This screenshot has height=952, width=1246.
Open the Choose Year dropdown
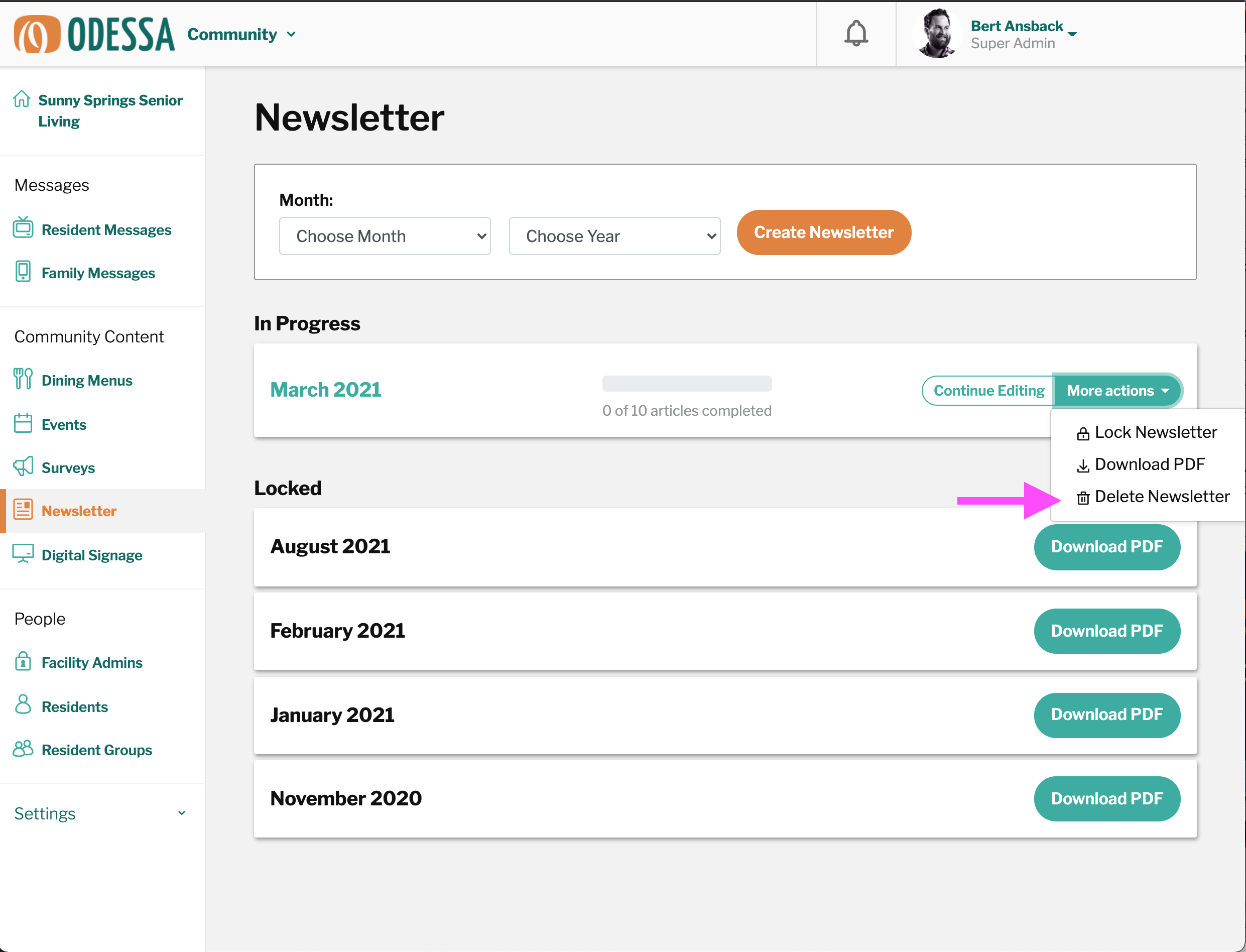pyautogui.click(x=614, y=235)
